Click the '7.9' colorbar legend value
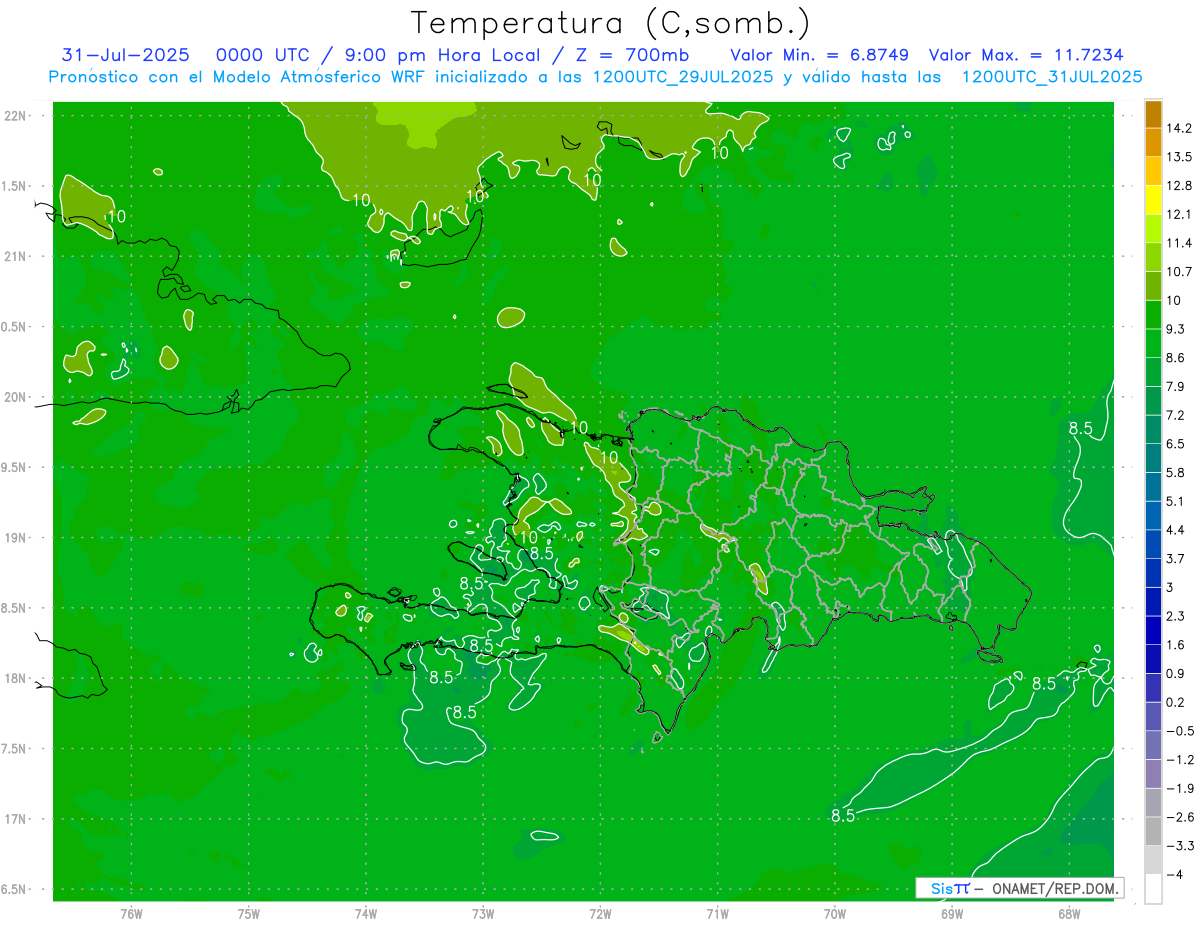 coord(1176,386)
